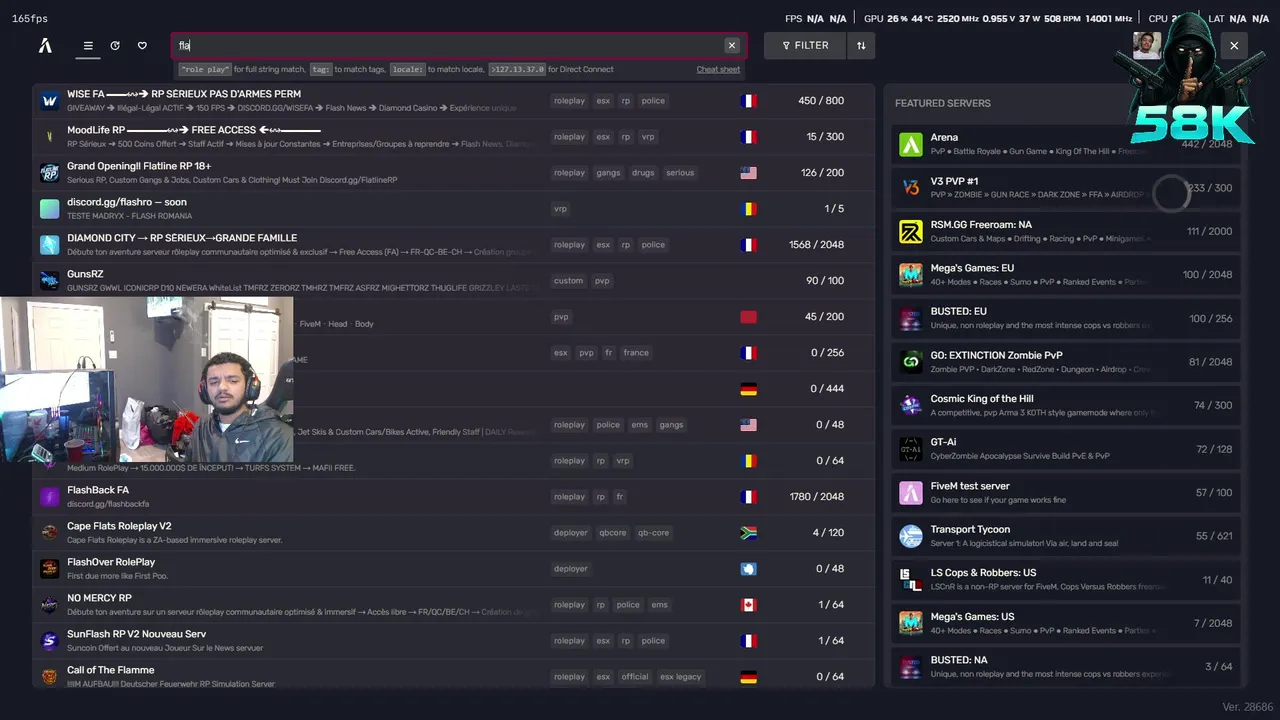The image size is (1280, 720).
Task: Click the Transport Tycoon server icon
Action: pos(911,537)
